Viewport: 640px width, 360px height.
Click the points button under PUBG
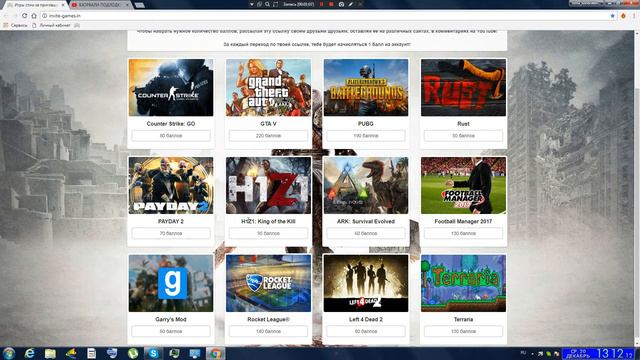pos(366,136)
